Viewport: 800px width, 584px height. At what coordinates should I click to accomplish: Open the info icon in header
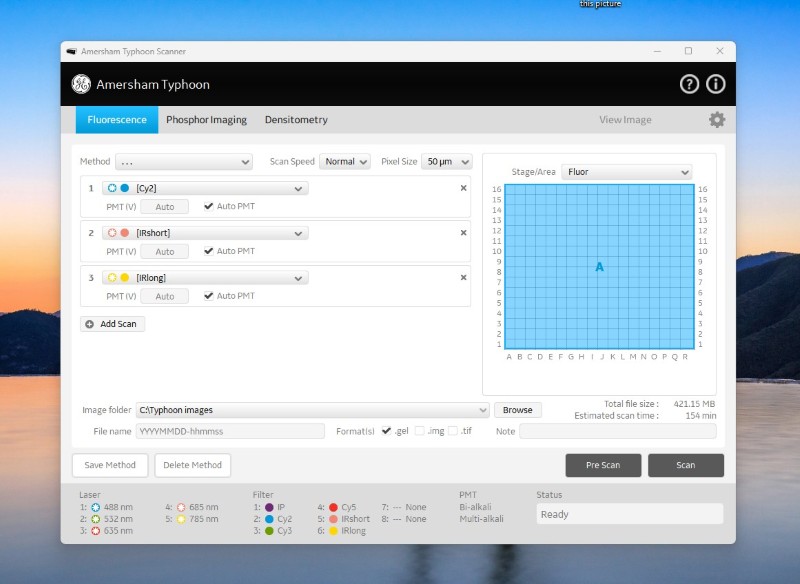(715, 84)
